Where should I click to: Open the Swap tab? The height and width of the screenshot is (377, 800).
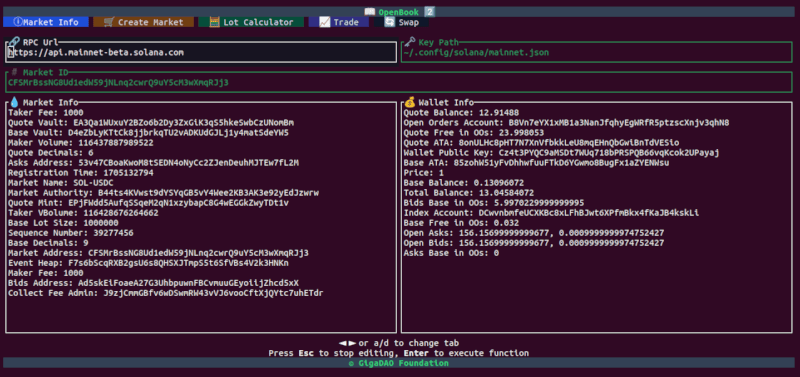pos(401,22)
